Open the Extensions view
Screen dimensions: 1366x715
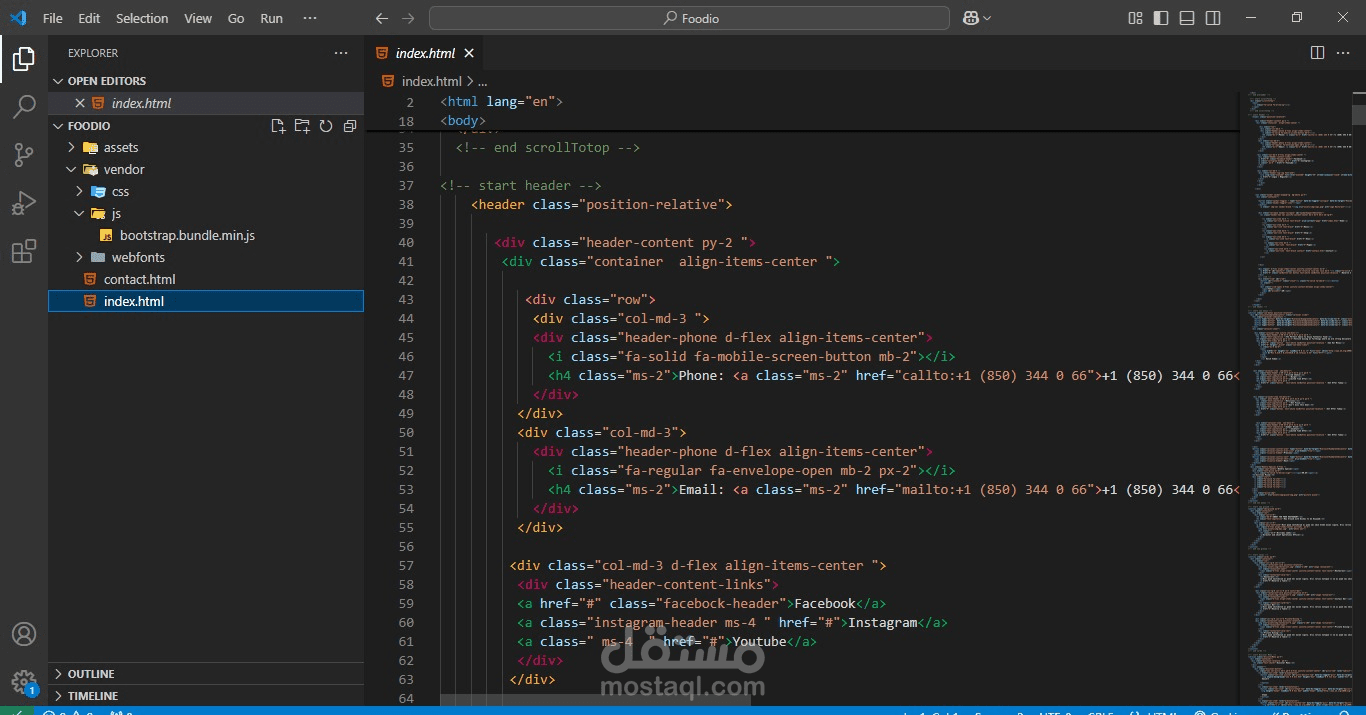tap(24, 251)
